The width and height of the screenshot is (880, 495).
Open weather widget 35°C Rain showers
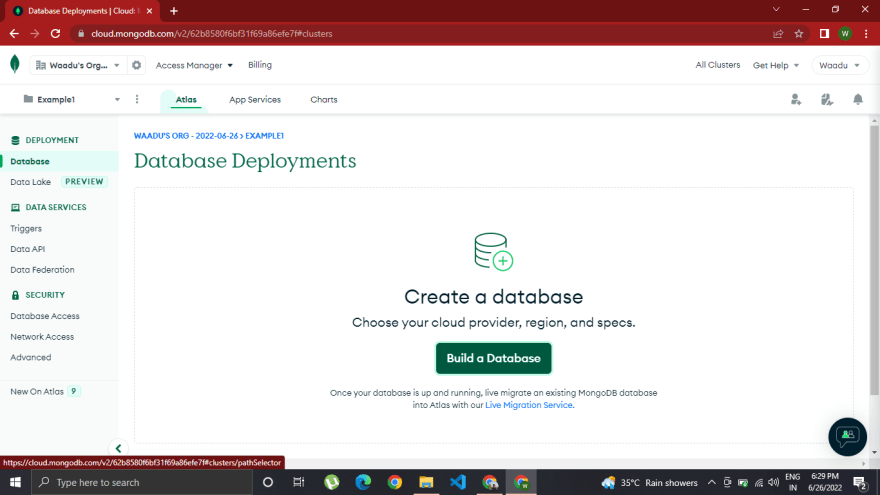coord(649,482)
